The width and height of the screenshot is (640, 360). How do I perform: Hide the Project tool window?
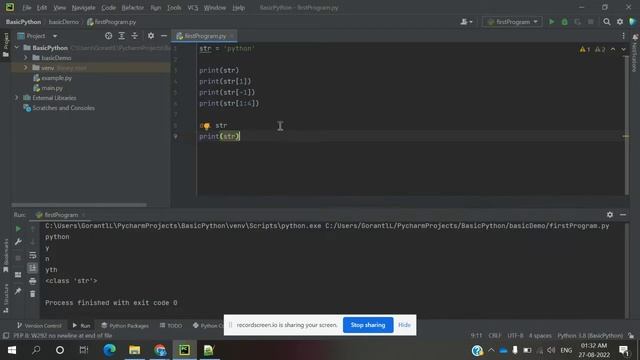click(x=164, y=36)
